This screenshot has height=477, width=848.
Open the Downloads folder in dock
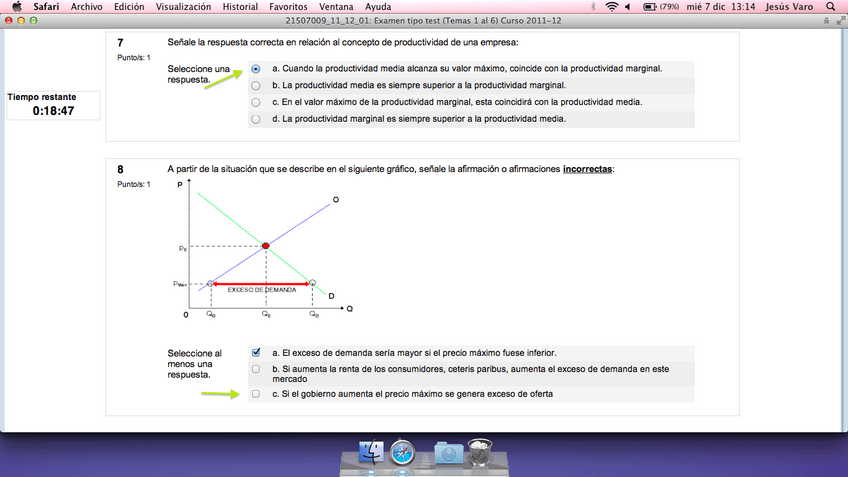tap(447, 453)
